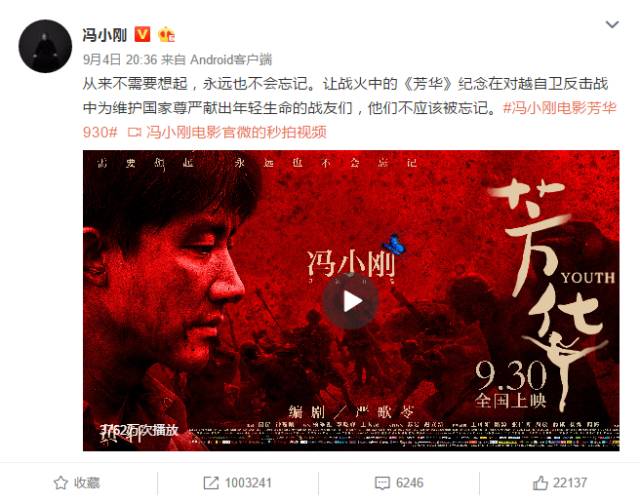The image size is (640, 502).
Task: Open the Android客户端 source link
Action: click(x=231, y=60)
